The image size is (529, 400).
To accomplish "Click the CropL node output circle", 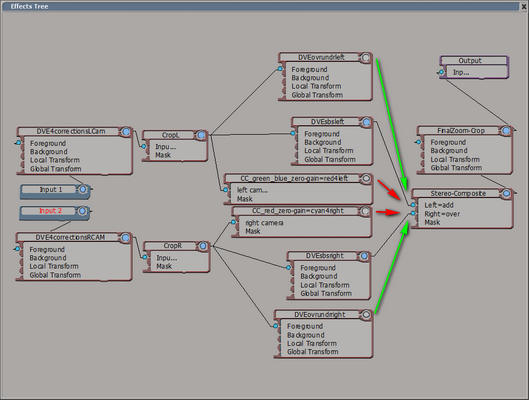I will [201, 135].
